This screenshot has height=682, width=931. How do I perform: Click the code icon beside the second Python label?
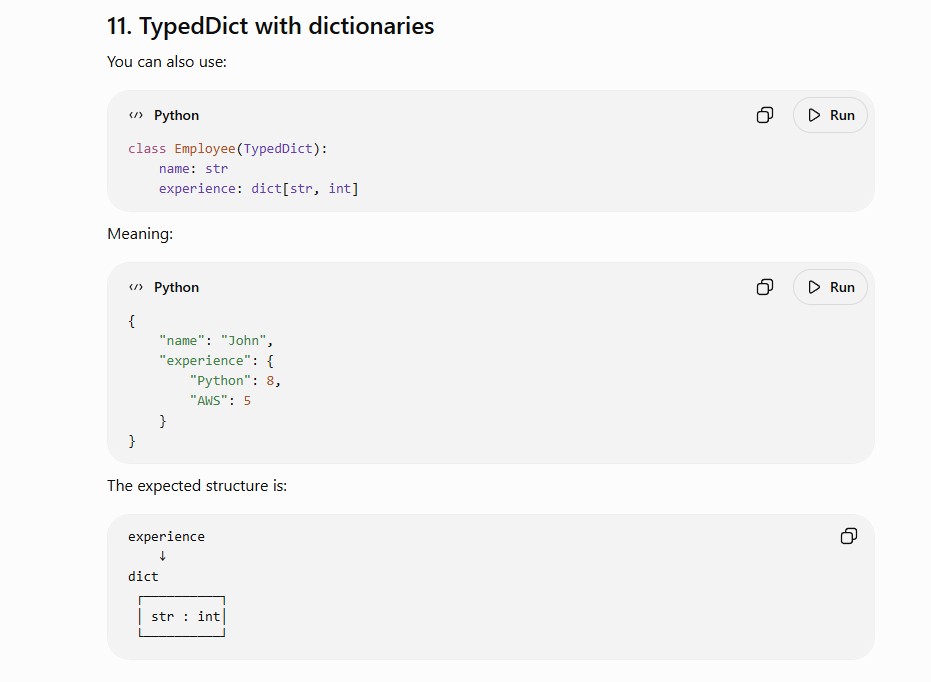coord(136,287)
